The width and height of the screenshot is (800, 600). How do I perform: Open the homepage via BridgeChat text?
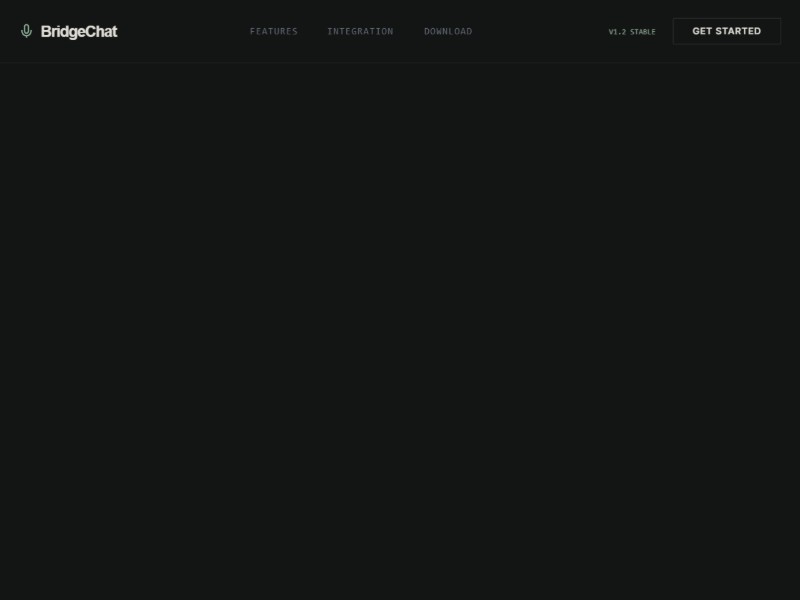click(79, 31)
